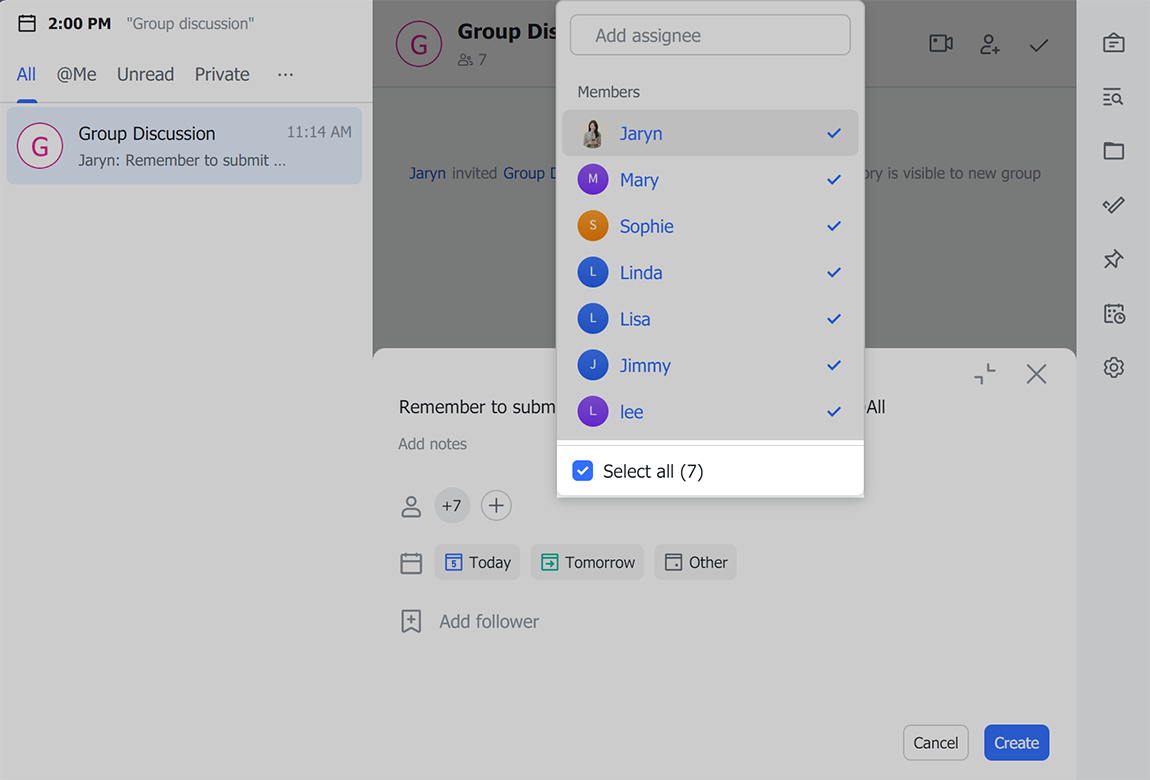1150x780 pixels.
Task: Switch to the @Me tab
Action: point(76,74)
